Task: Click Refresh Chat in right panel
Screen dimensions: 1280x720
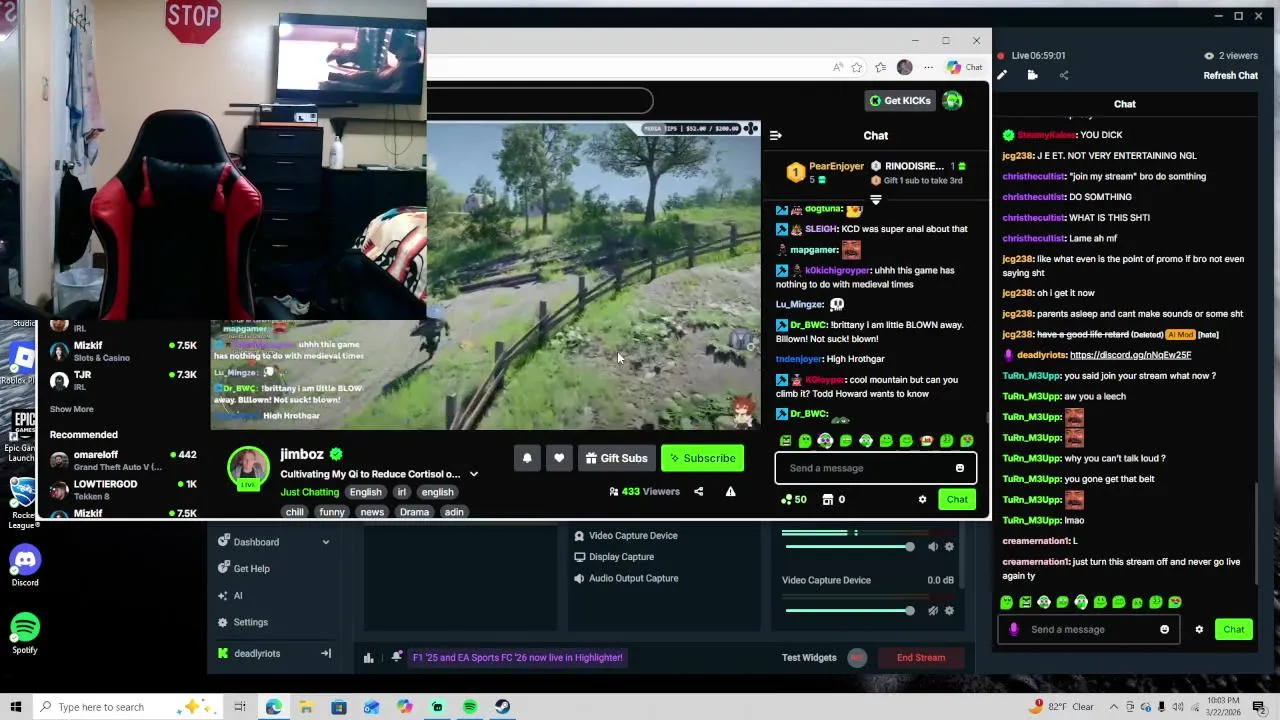Action: coord(1230,76)
